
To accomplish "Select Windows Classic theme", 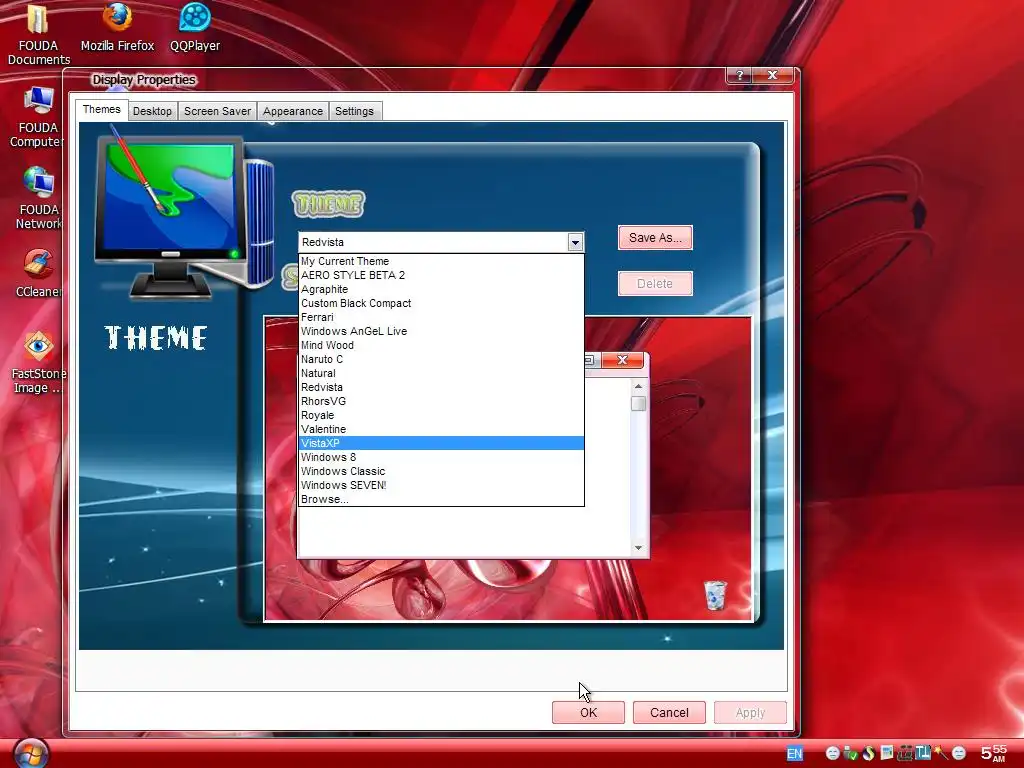I will tap(441, 472).
